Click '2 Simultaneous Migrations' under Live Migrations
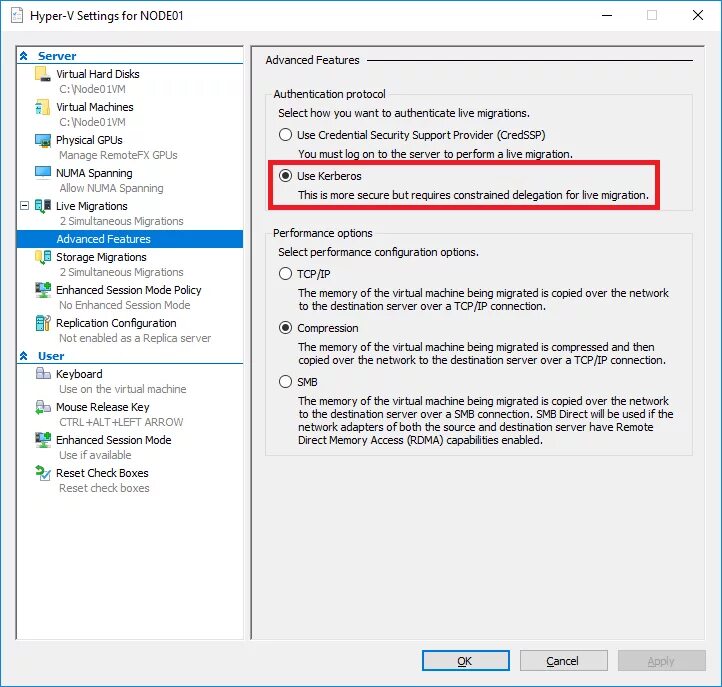 coord(122,221)
